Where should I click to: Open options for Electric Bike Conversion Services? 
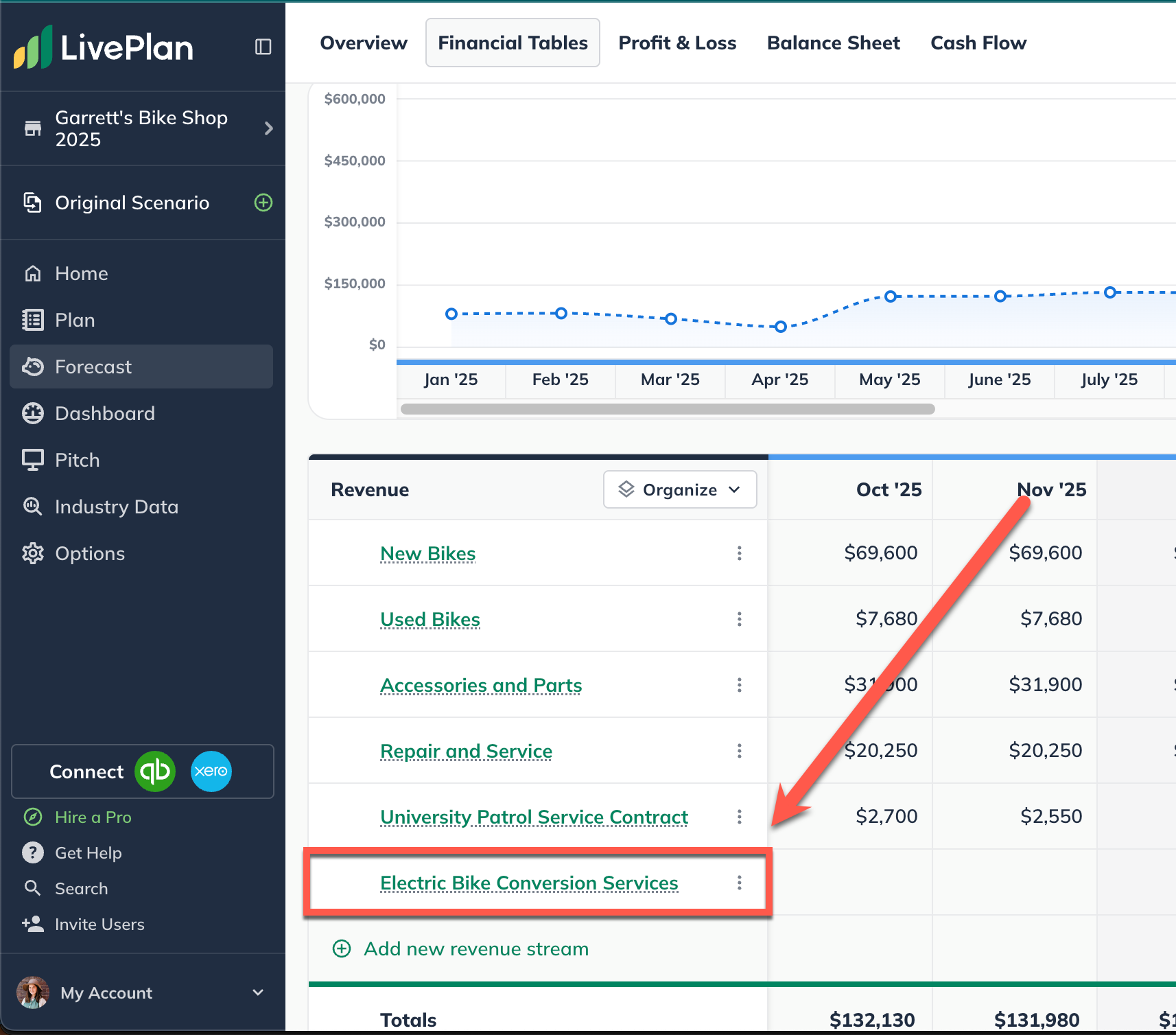[739, 883]
